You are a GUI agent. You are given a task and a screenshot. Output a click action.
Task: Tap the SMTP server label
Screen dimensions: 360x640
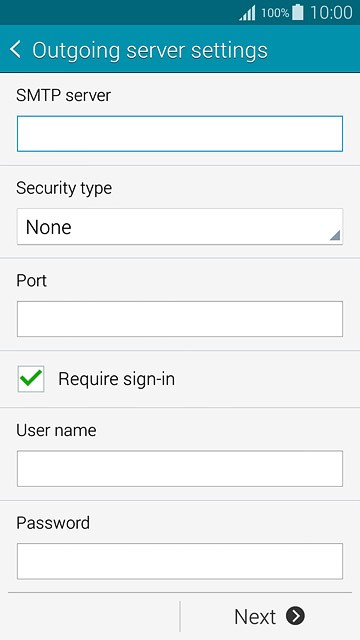(x=63, y=96)
